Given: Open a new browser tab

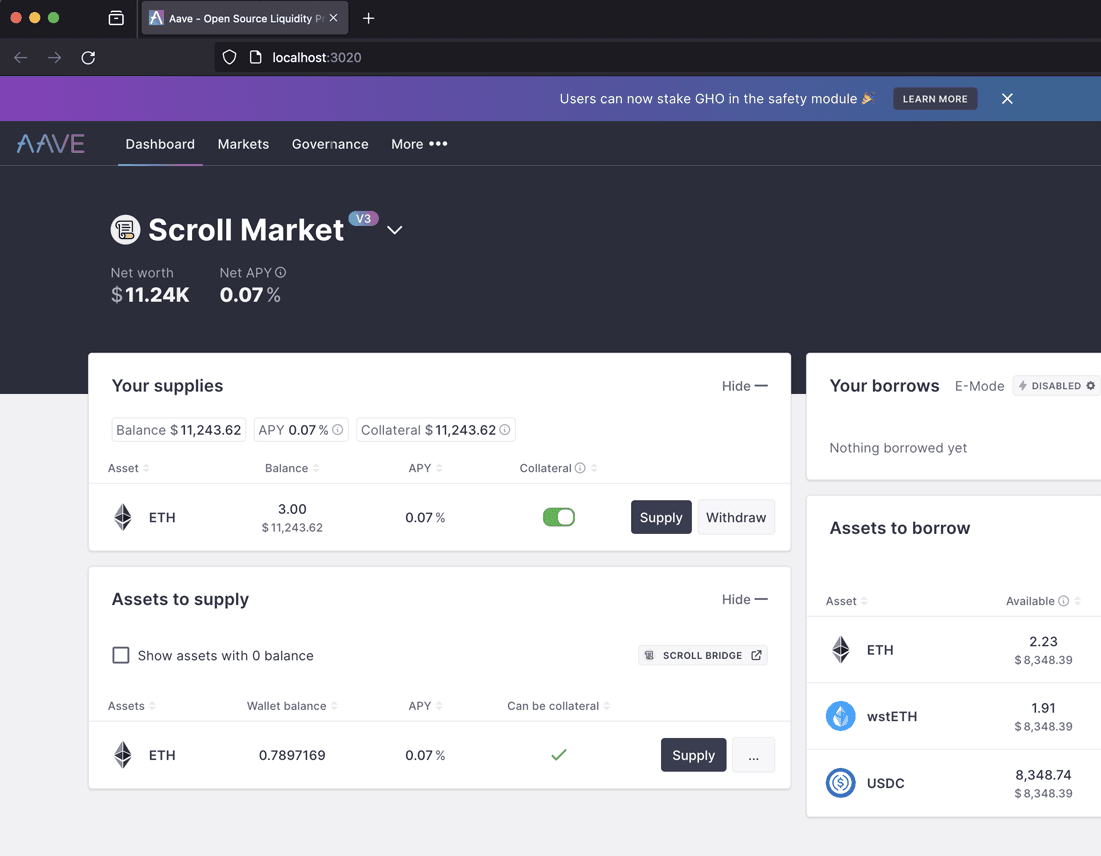Looking at the screenshot, I should 369,18.
